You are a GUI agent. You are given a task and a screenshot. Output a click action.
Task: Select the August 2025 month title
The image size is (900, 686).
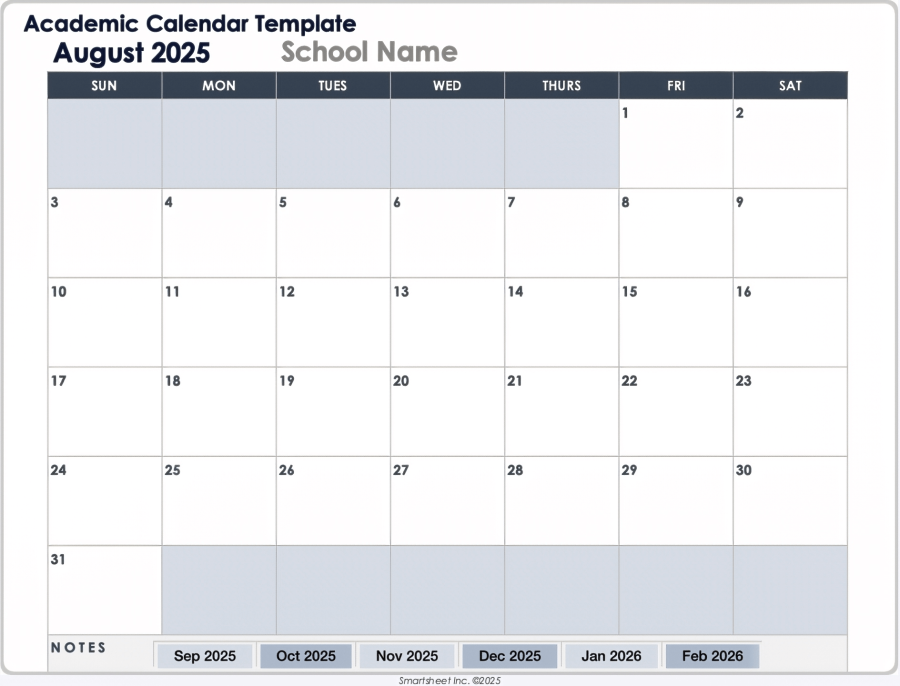click(x=132, y=53)
